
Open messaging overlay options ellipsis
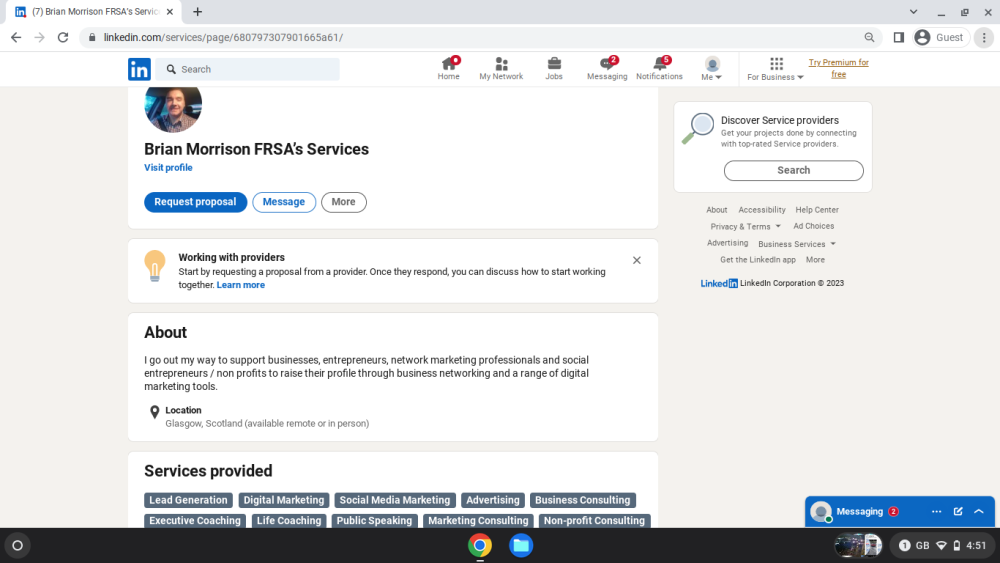[x=936, y=511]
